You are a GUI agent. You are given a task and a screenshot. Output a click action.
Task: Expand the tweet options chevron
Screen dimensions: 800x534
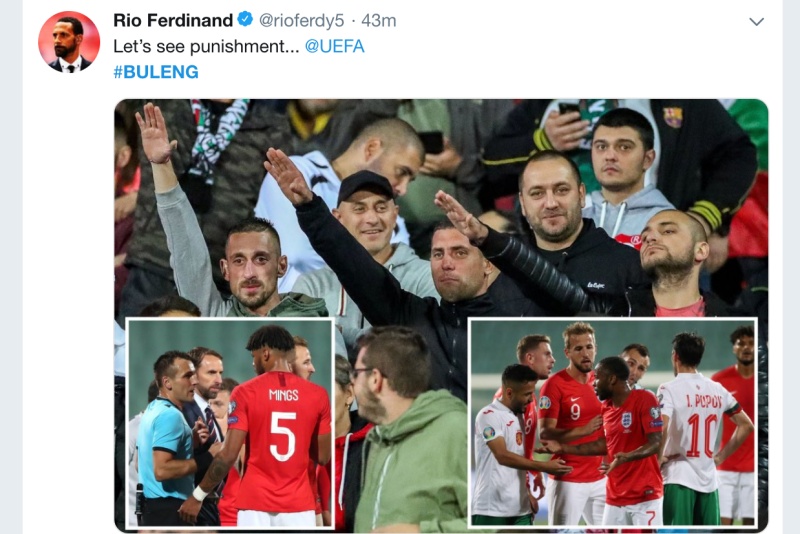tap(756, 21)
